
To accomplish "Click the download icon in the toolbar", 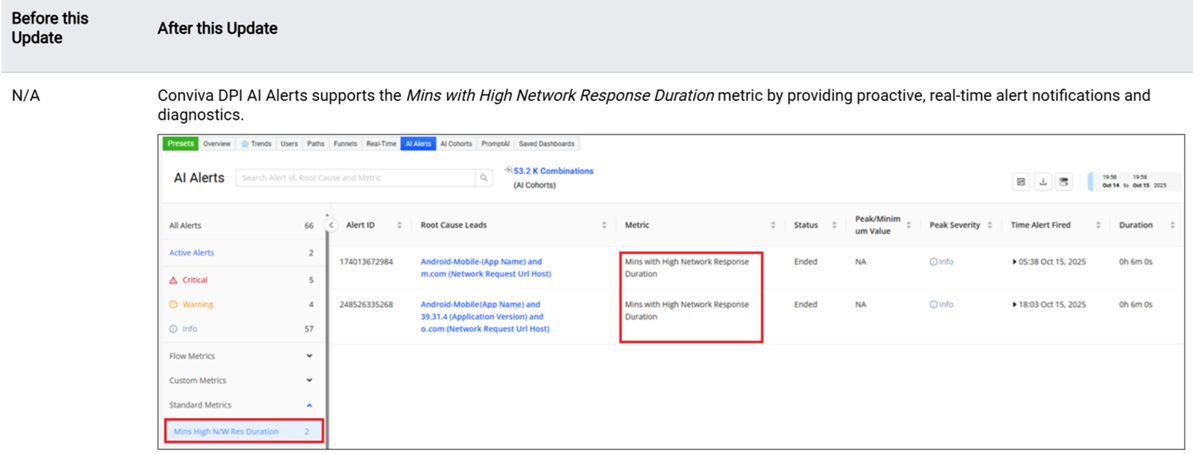I will (x=1043, y=182).
